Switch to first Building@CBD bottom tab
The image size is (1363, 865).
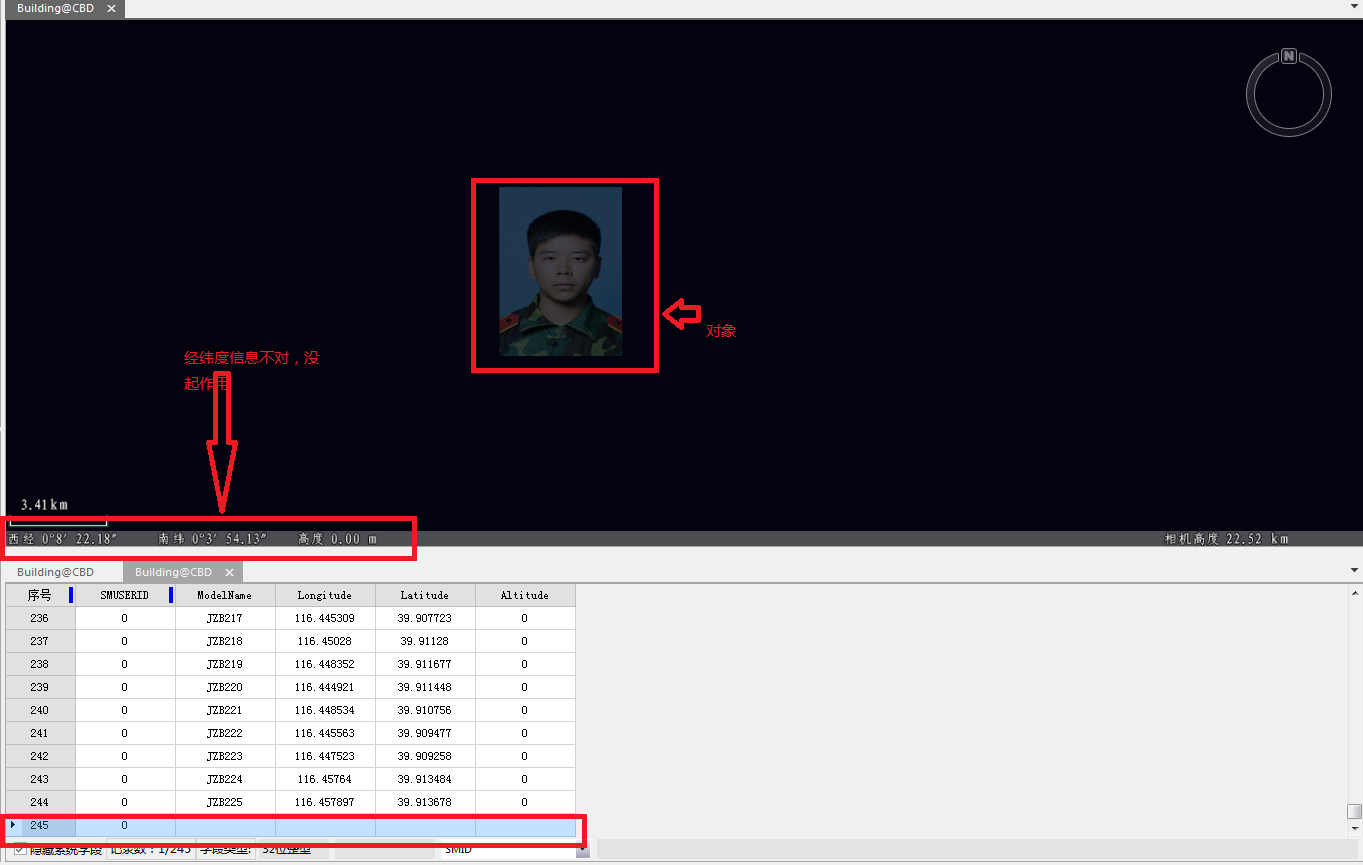tap(55, 573)
